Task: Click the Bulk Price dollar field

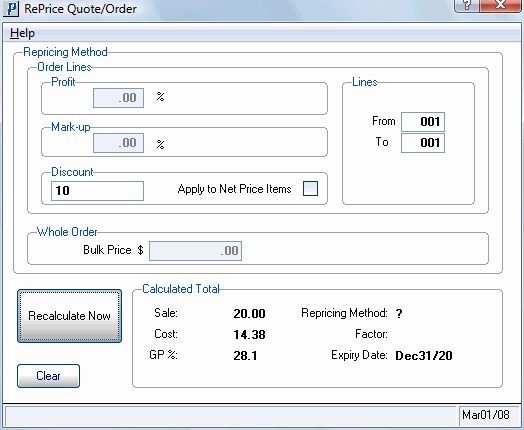Action: point(195,251)
